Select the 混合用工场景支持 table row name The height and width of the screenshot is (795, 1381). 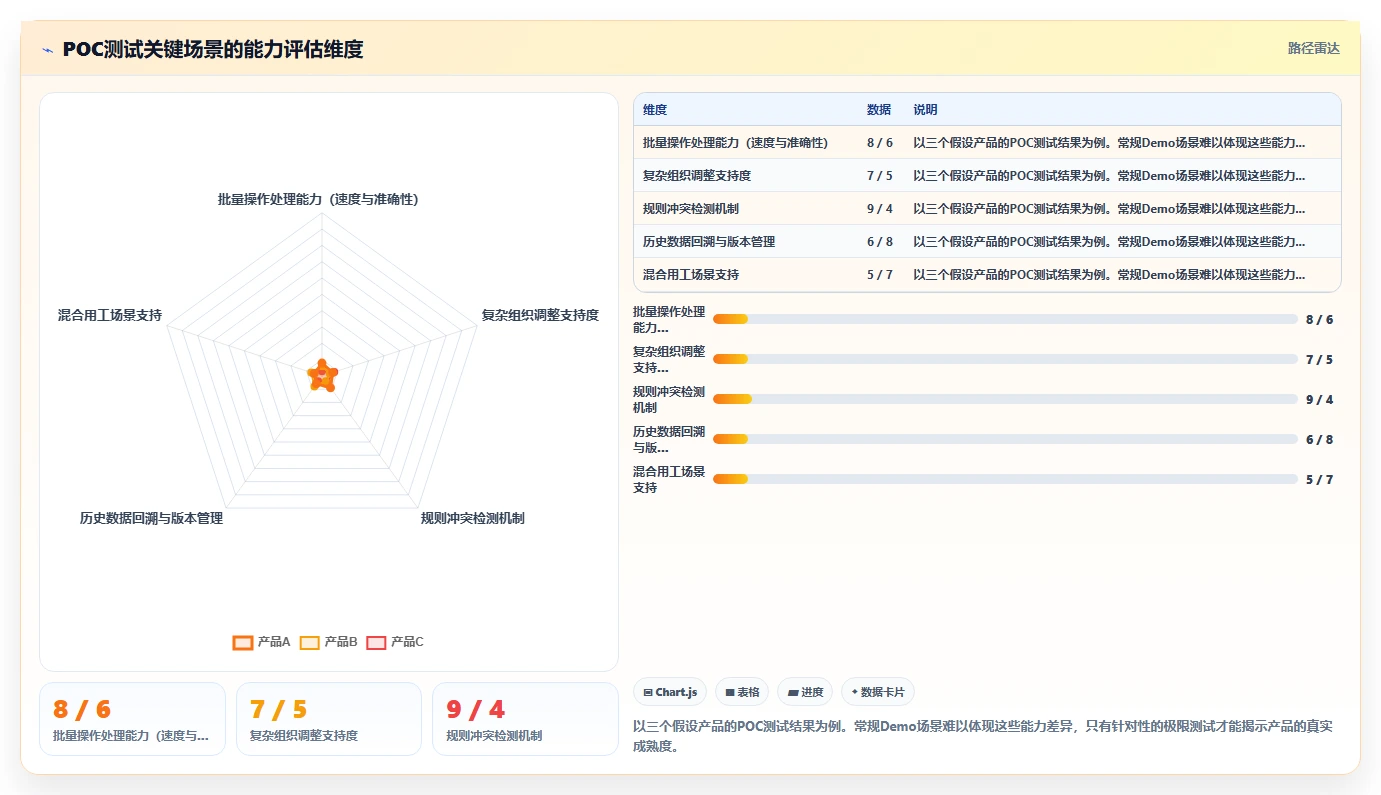pyautogui.click(x=691, y=275)
